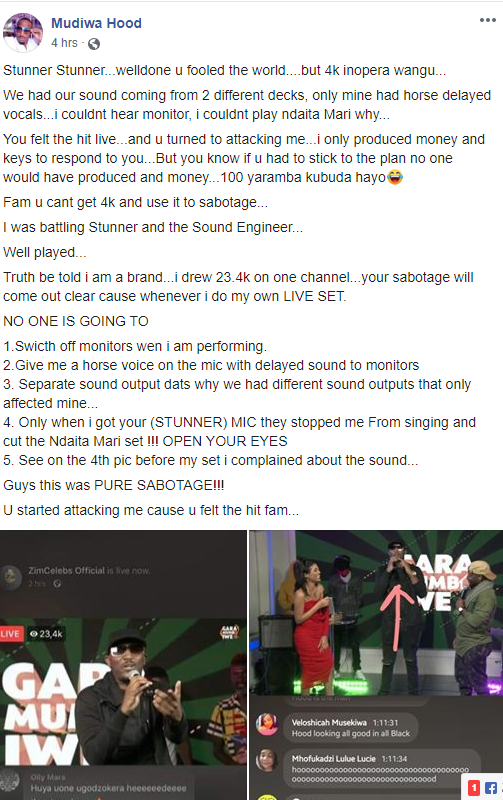Open the post options three-dot menu
503x800 pixels.
487,20
